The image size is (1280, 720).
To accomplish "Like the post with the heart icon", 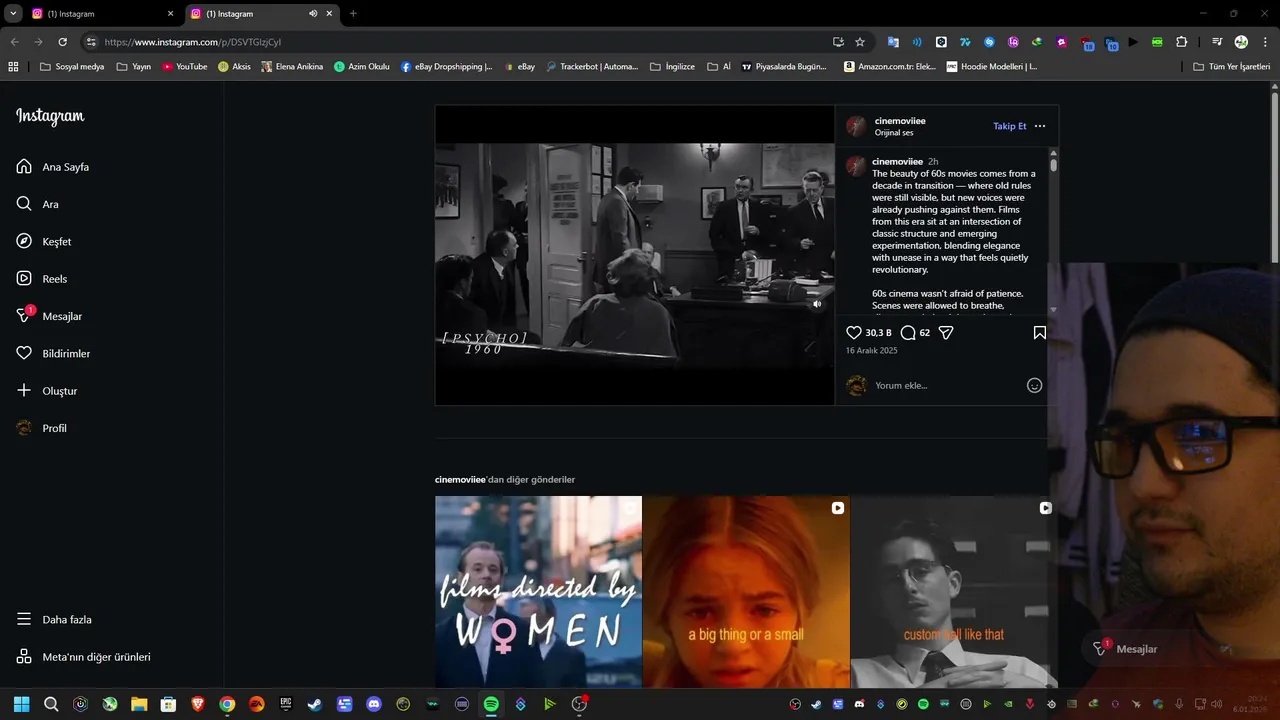I will (854, 333).
